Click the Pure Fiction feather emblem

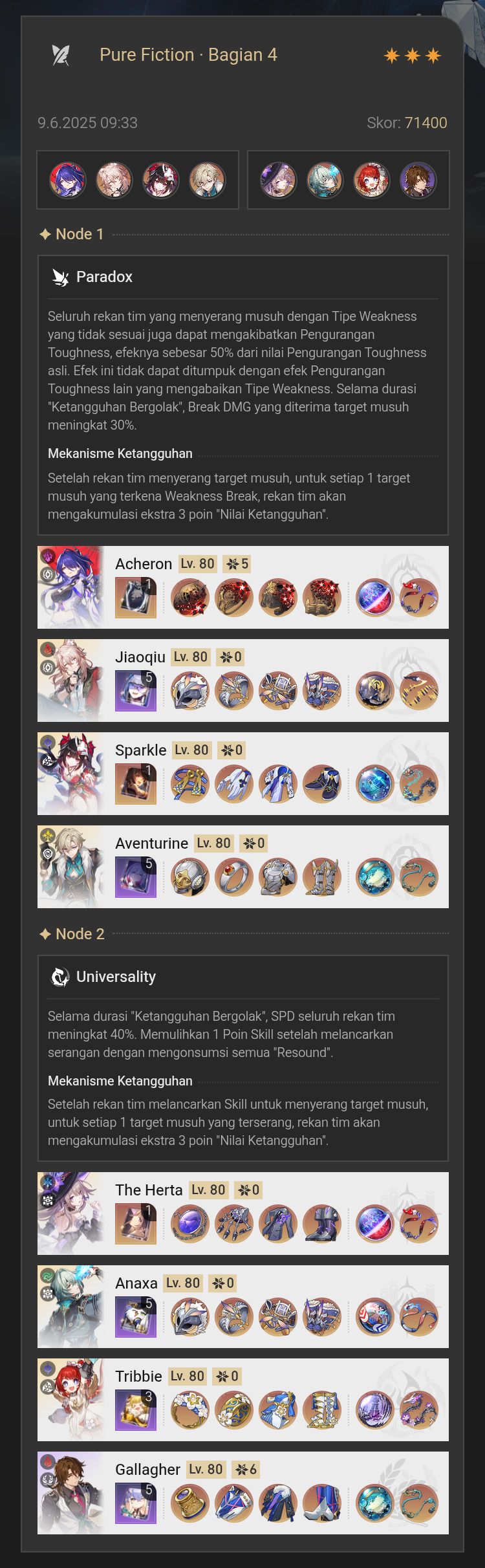61,55
